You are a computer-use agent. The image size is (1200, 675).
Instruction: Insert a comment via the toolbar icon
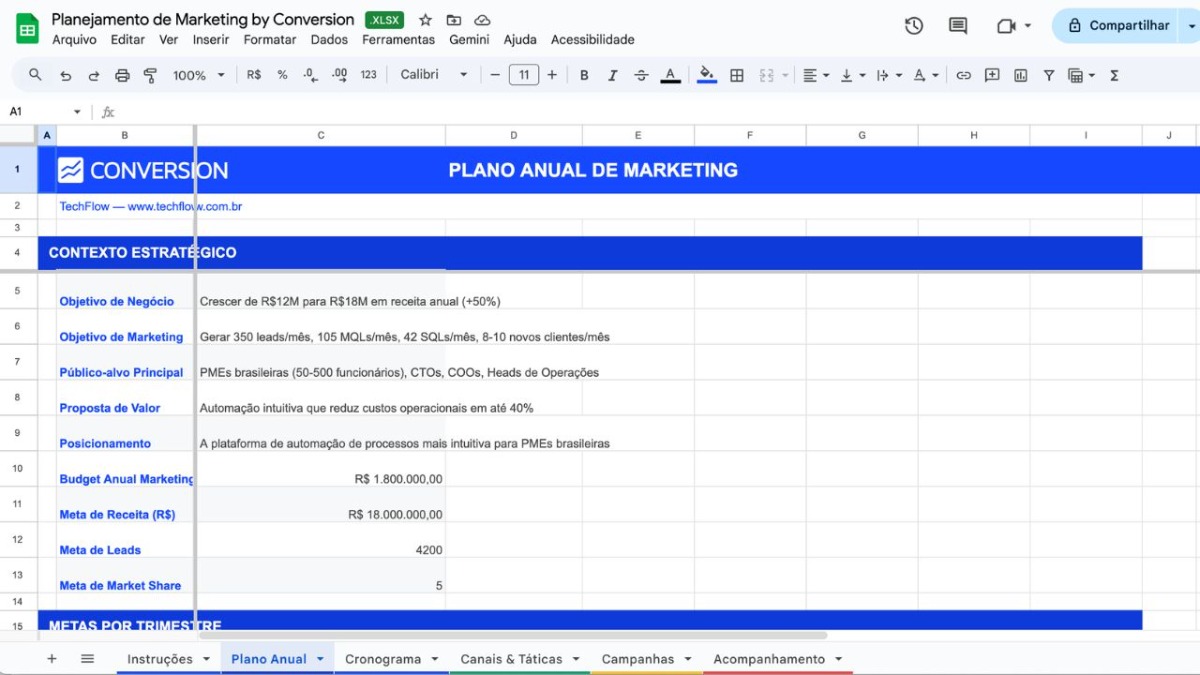[991, 74]
